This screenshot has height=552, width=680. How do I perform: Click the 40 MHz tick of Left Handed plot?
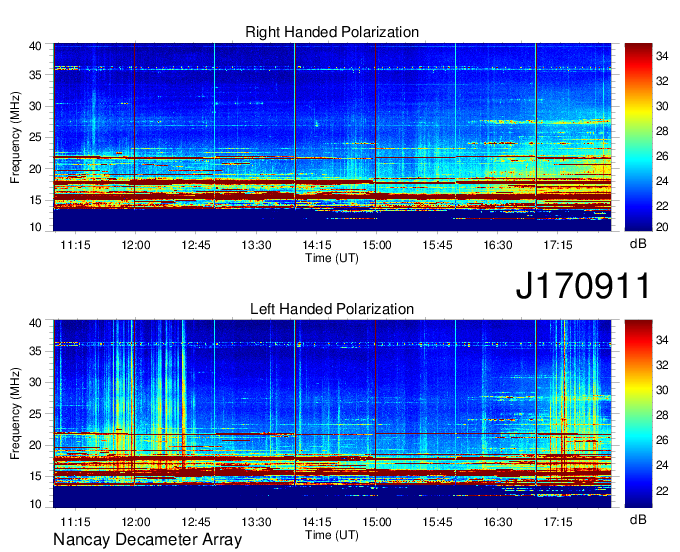[36, 323]
